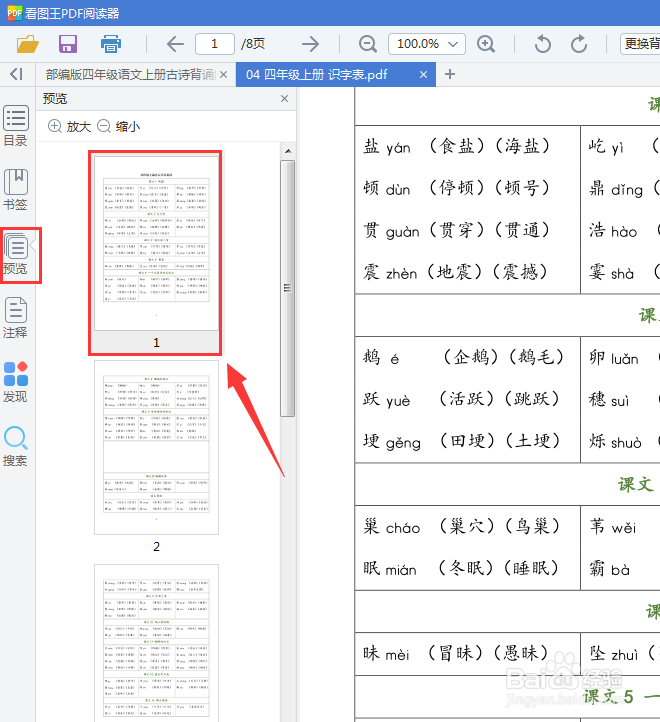Click the /8页 total pages label
This screenshot has height=722, width=660.
(253, 44)
